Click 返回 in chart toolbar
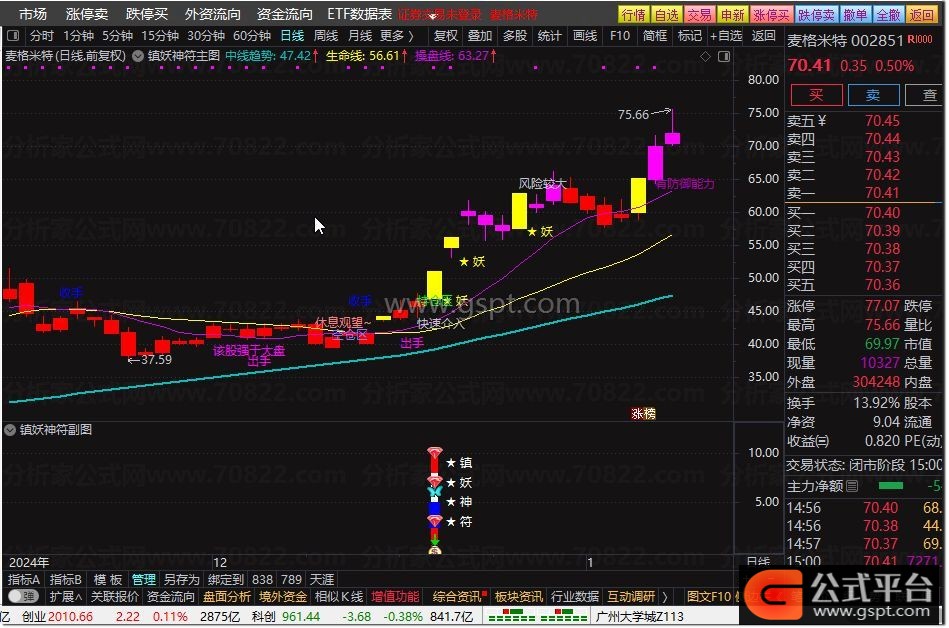 tap(764, 36)
